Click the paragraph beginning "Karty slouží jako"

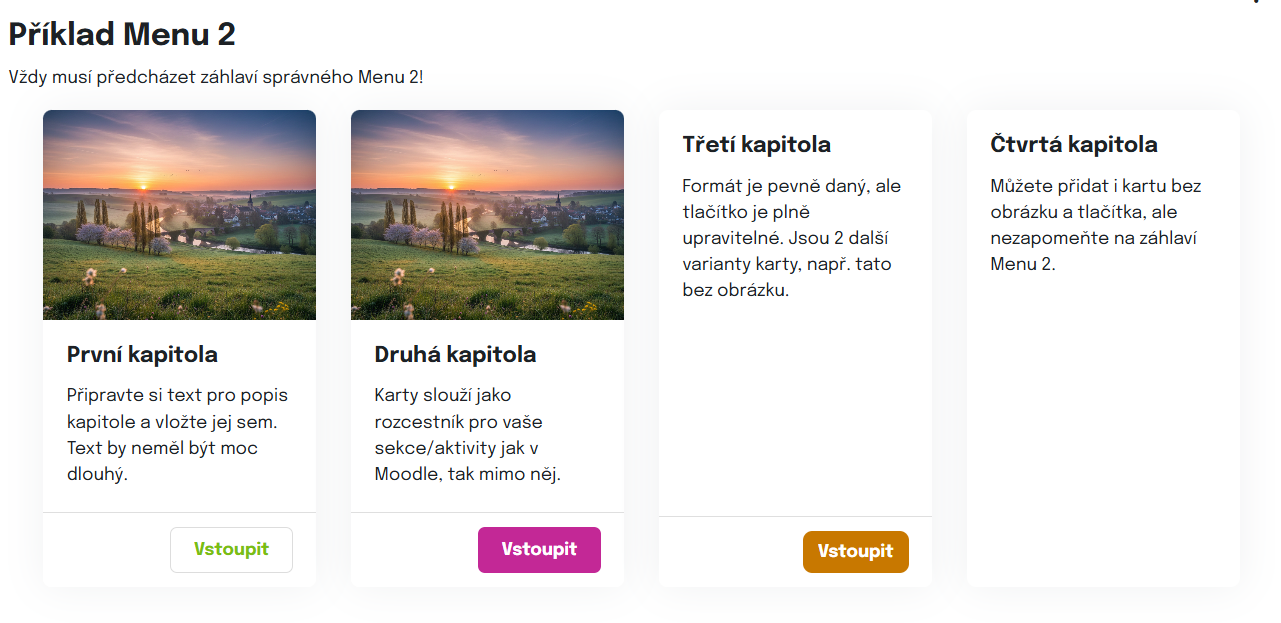click(x=467, y=434)
